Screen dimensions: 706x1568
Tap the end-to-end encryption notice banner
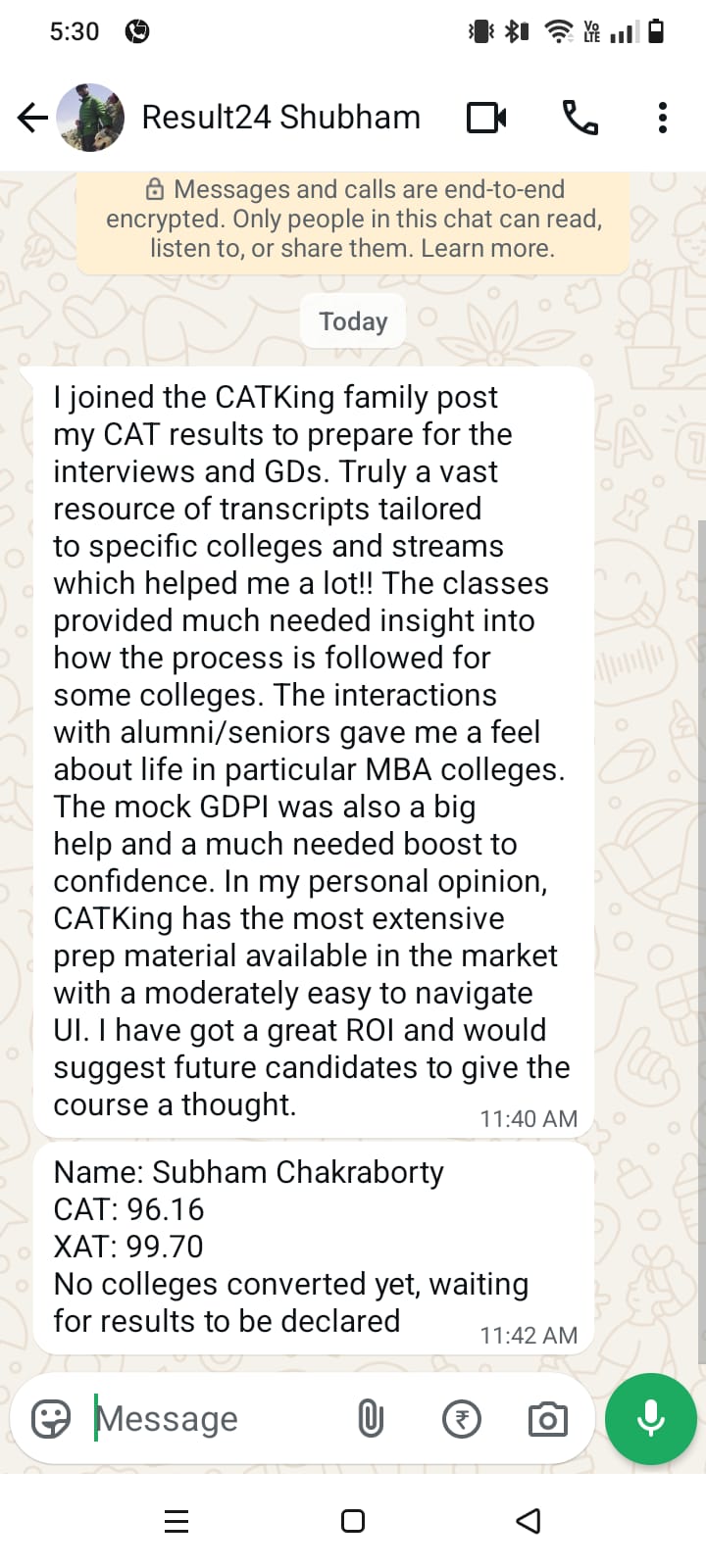[353, 219]
